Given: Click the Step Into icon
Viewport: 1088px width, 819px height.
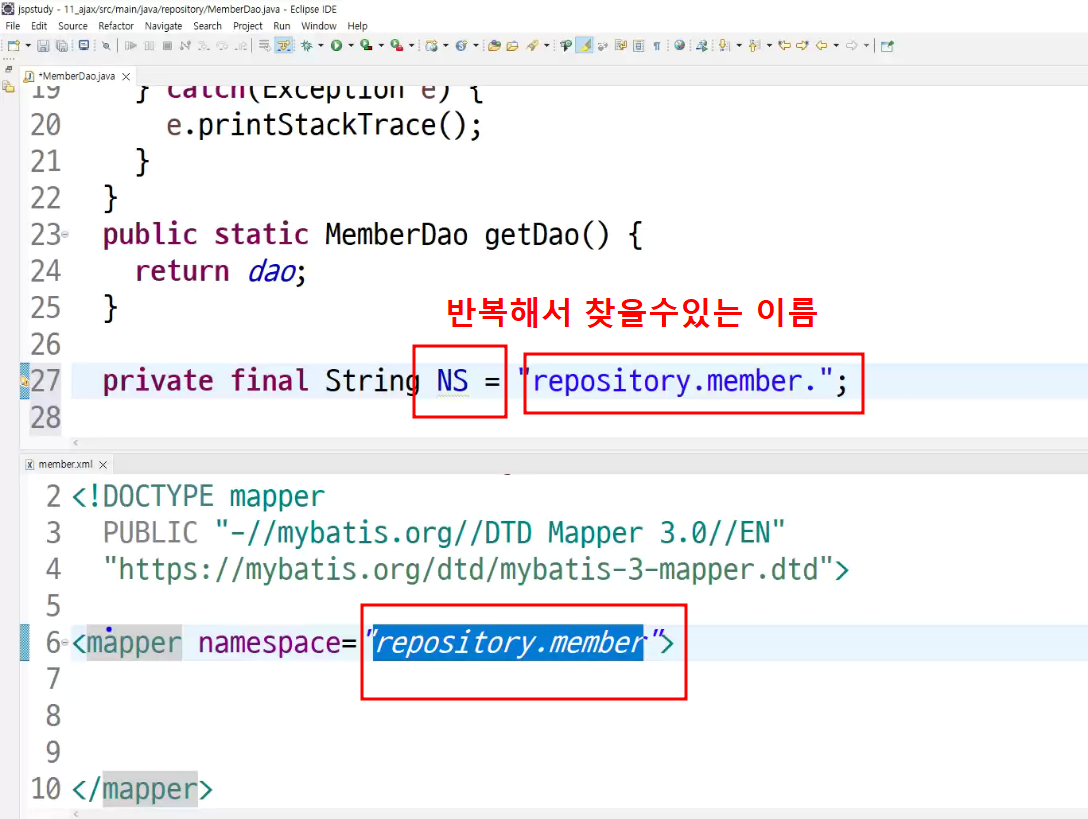Looking at the screenshot, I should (203, 46).
